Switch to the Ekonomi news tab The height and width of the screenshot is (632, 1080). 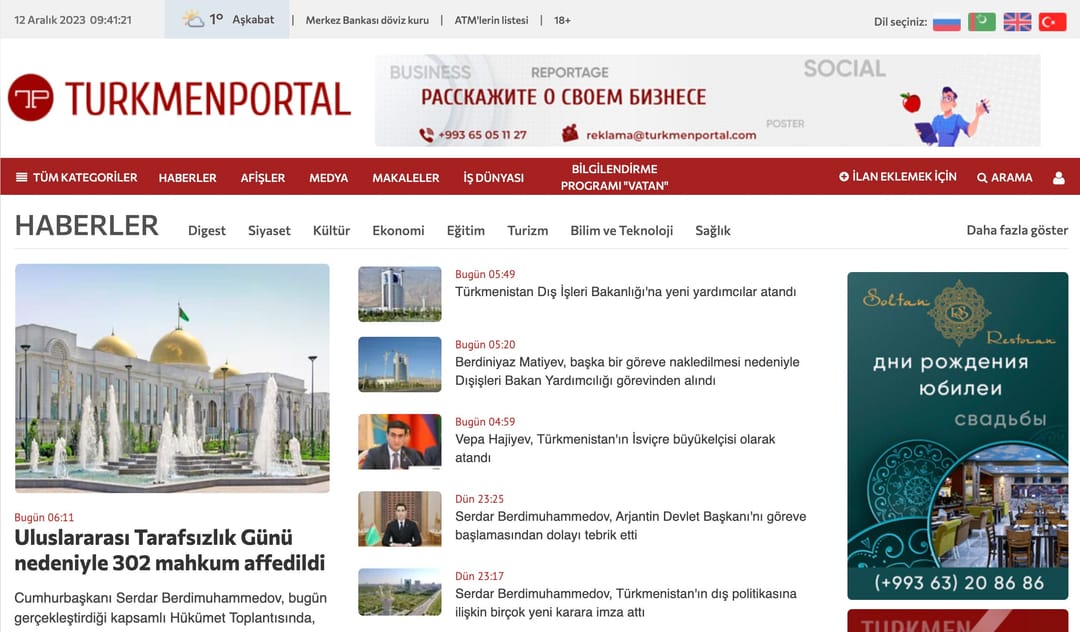[x=398, y=230]
